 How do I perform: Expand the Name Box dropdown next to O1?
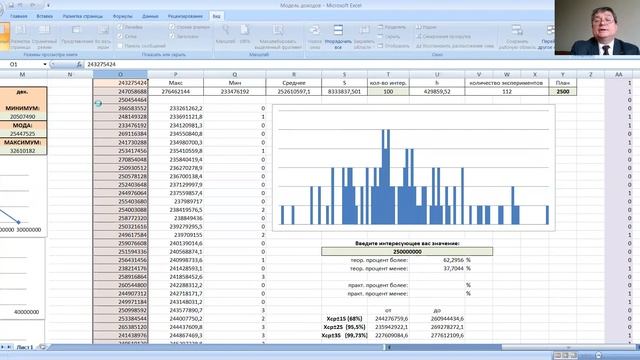pyautogui.click(x=45, y=64)
